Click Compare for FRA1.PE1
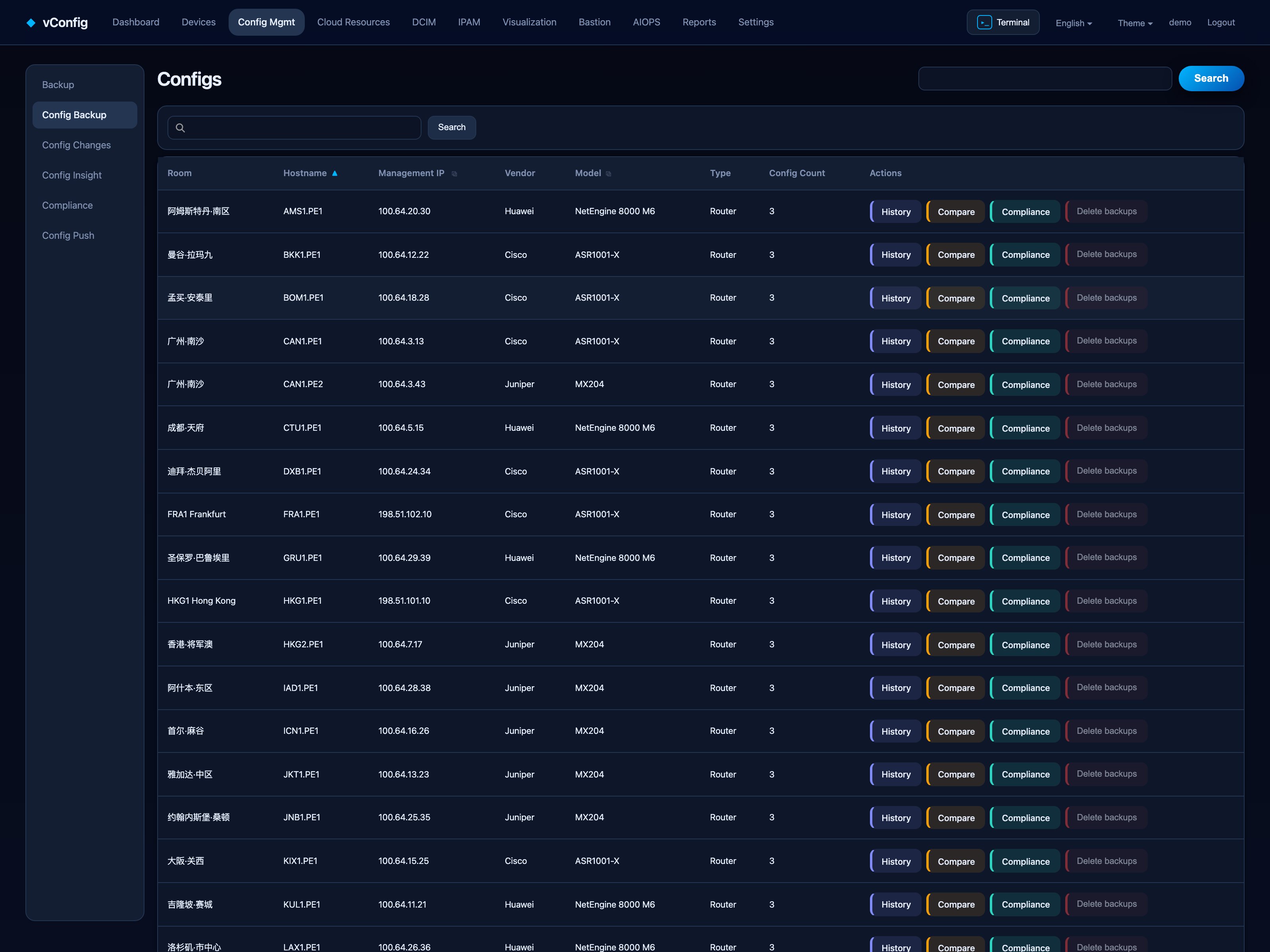 coord(955,515)
